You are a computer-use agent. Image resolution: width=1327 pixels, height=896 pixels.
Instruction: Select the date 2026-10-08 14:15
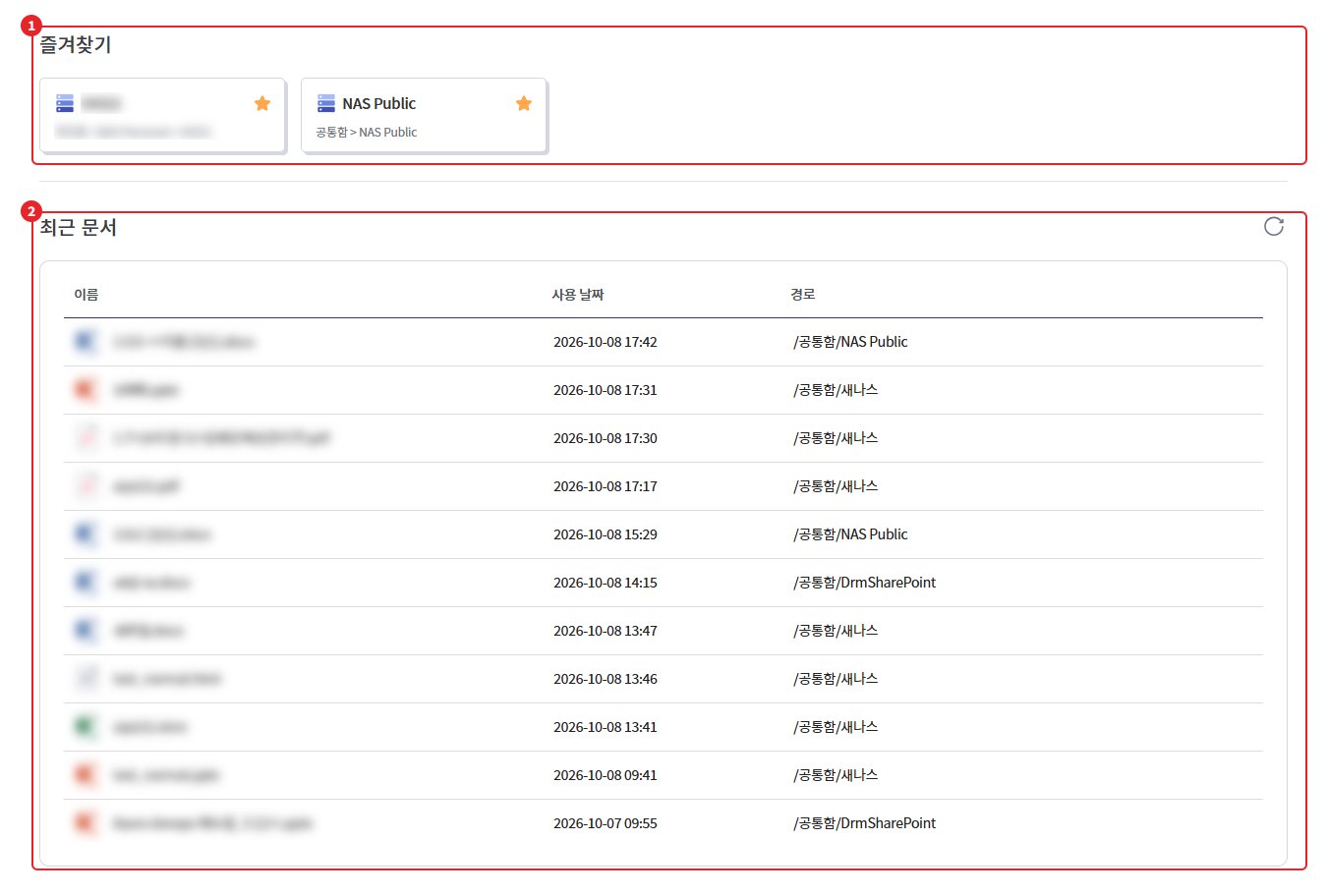[x=606, y=583]
